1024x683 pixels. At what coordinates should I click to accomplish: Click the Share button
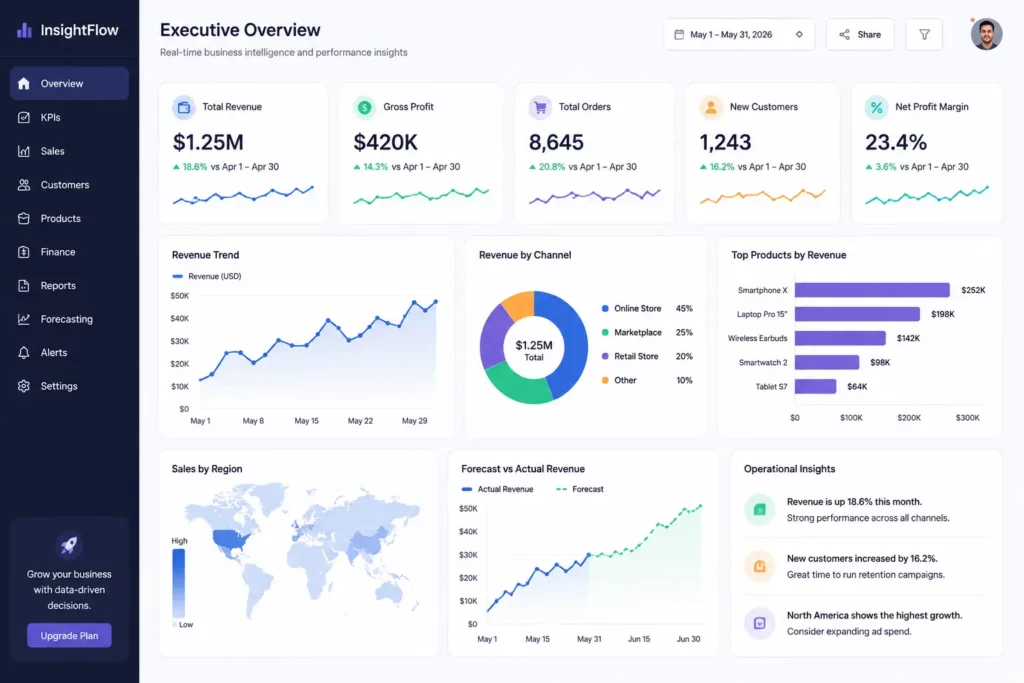[x=860, y=35]
